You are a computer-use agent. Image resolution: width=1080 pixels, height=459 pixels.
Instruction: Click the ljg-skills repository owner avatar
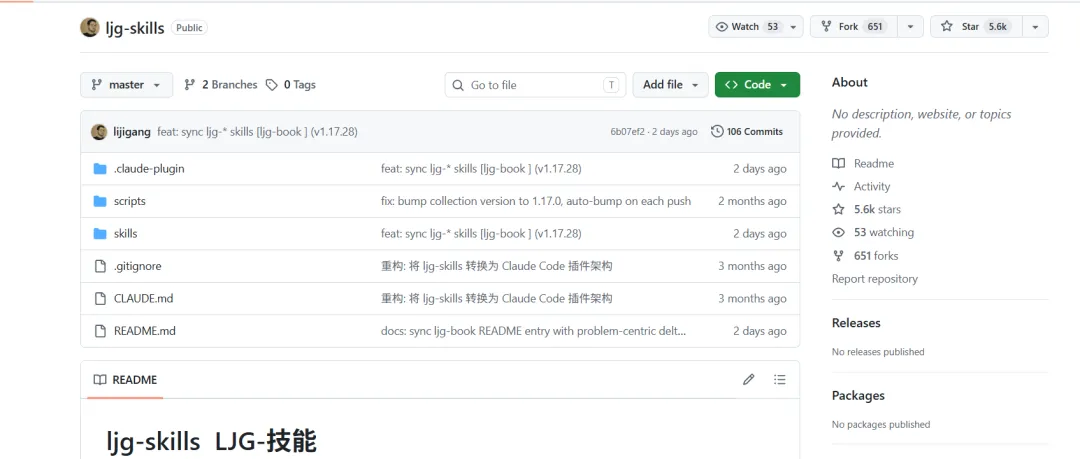(x=90, y=28)
